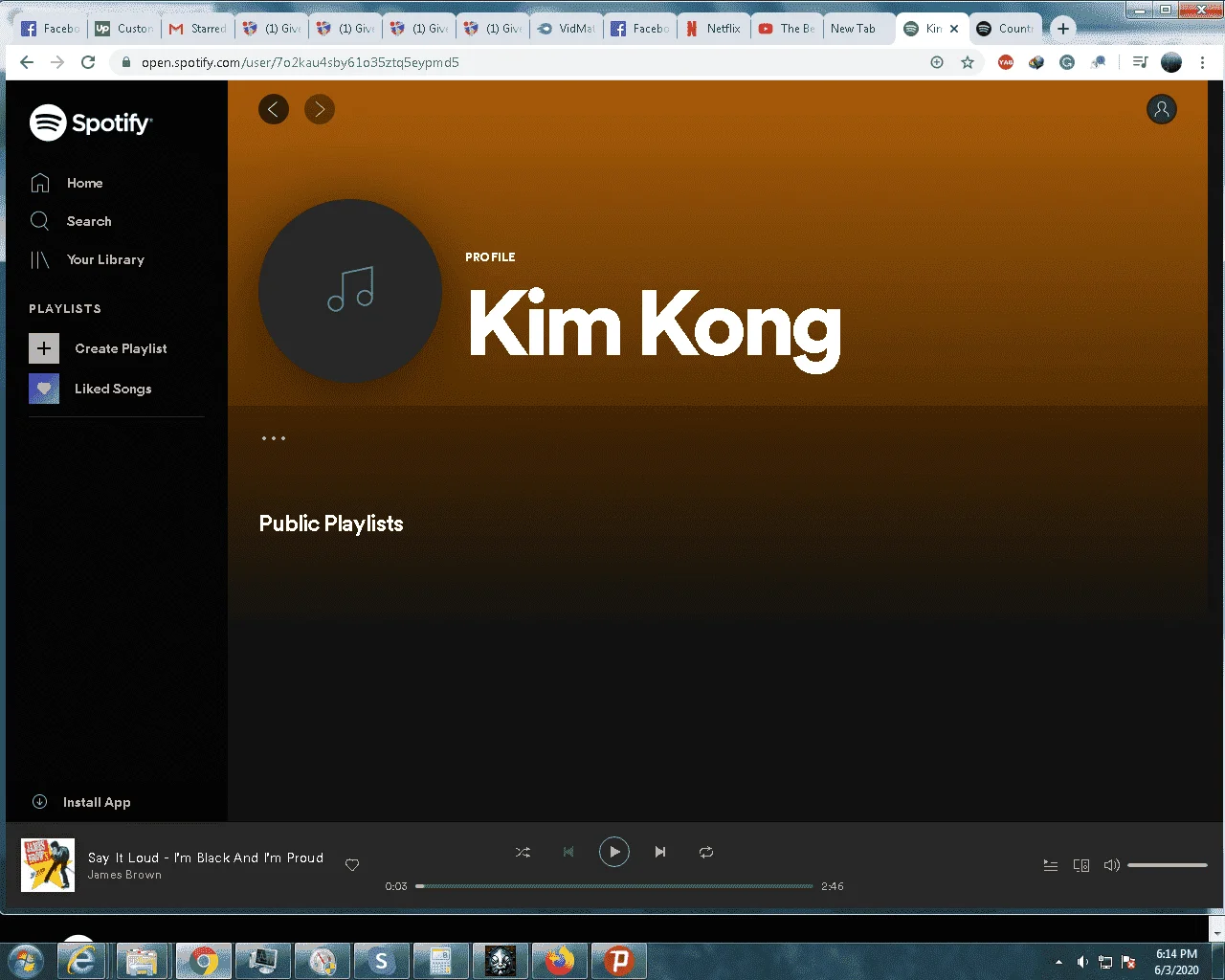The width and height of the screenshot is (1225, 980).
Task: Click the profile picture placeholder
Action: (350, 291)
